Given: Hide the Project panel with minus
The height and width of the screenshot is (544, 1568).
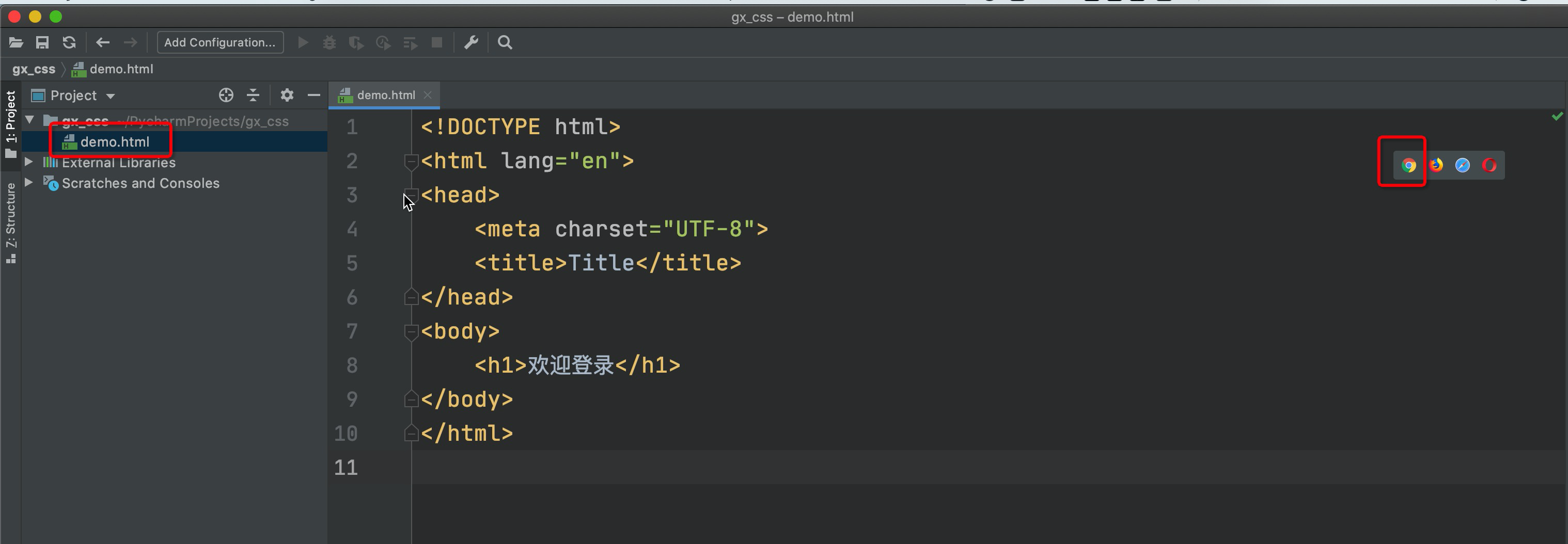Looking at the screenshot, I should 314,95.
